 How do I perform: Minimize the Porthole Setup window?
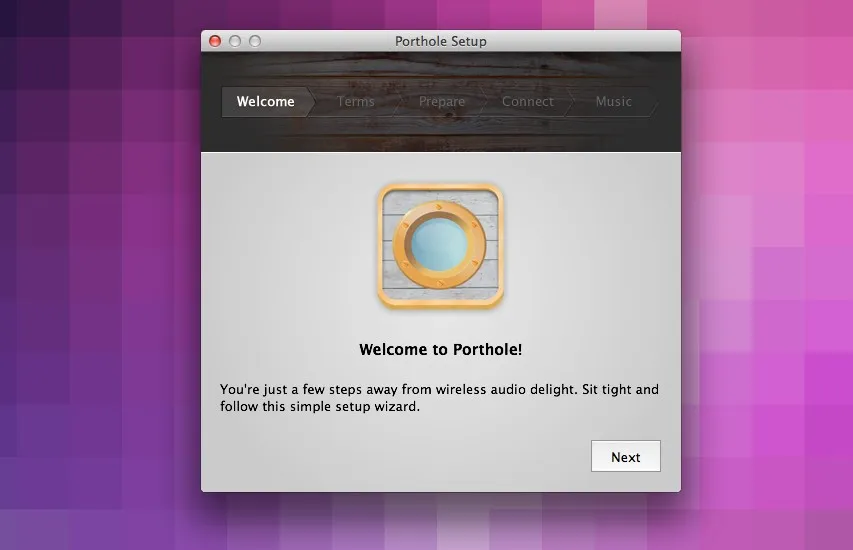[x=235, y=41]
